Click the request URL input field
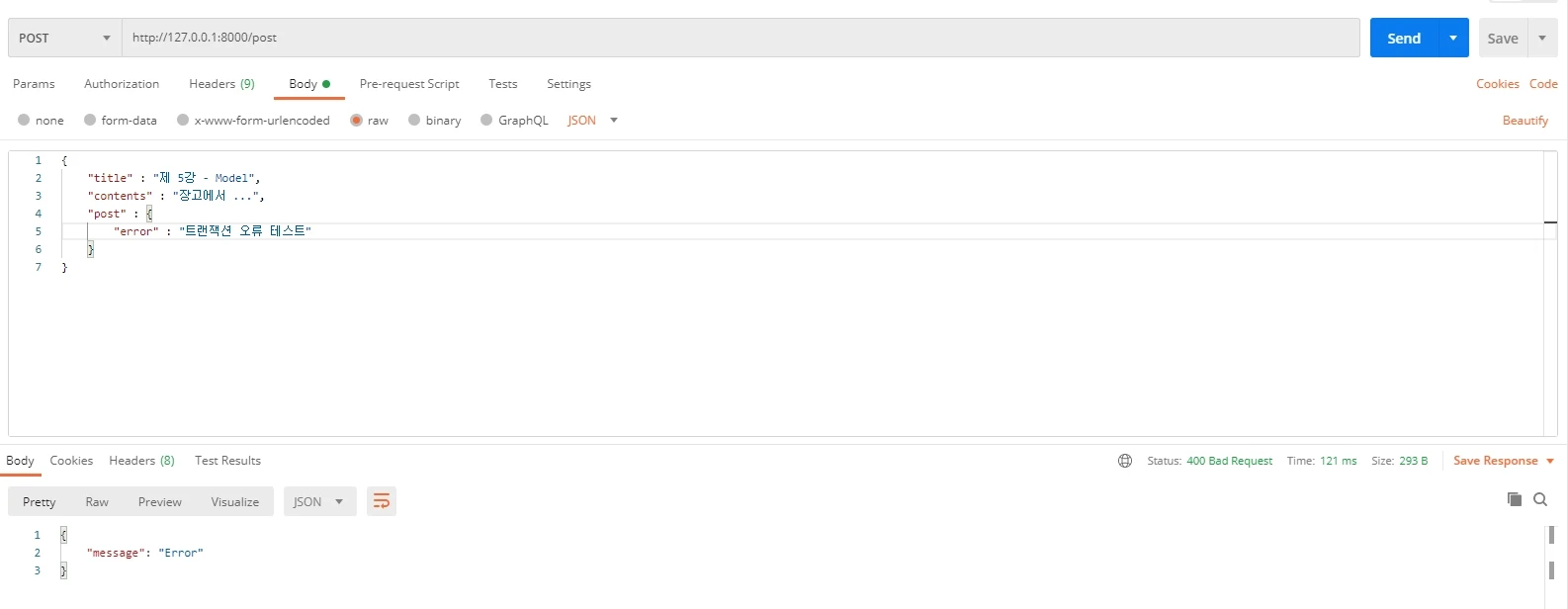 click(740, 38)
